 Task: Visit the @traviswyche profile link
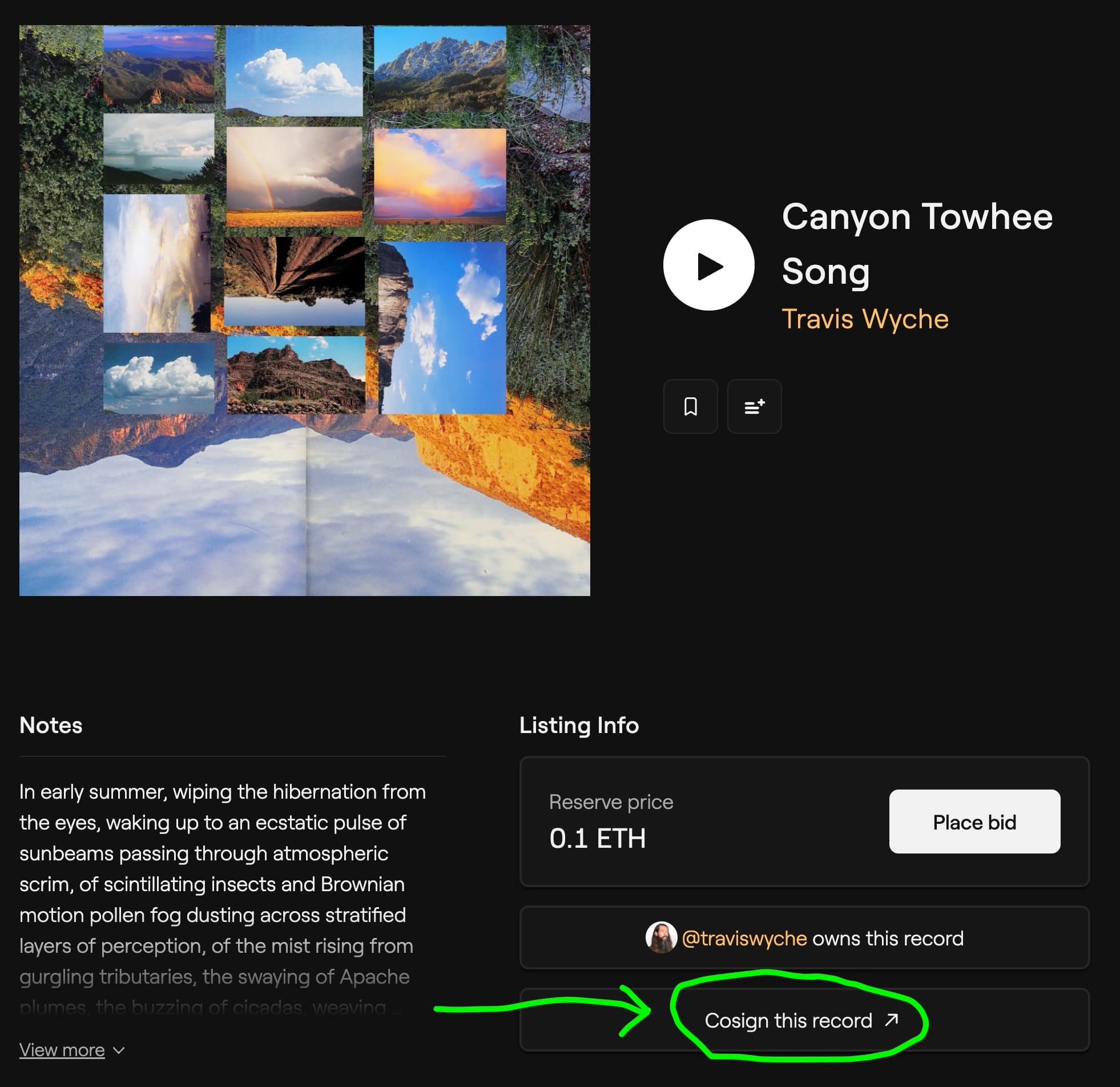(744, 938)
